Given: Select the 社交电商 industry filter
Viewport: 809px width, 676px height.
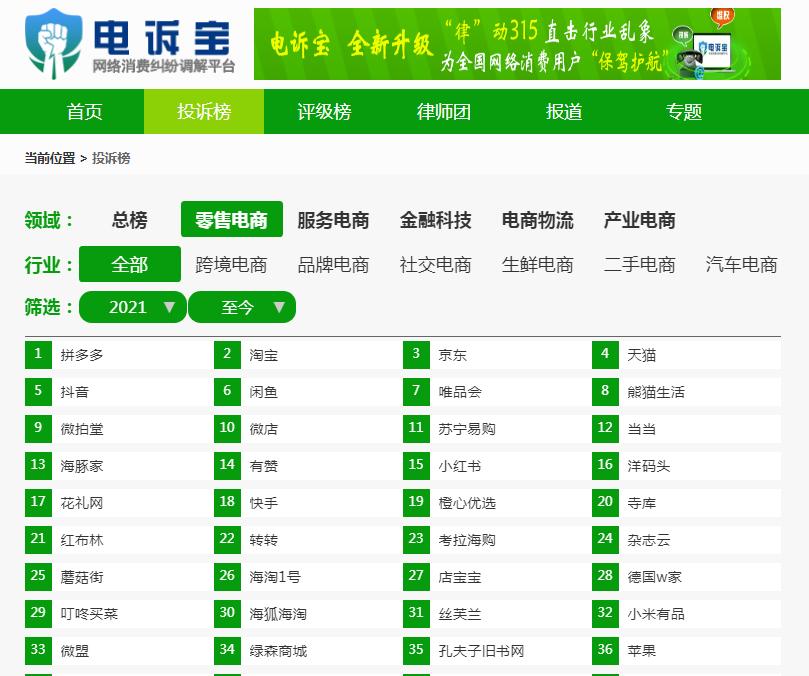Looking at the screenshot, I should [435, 265].
